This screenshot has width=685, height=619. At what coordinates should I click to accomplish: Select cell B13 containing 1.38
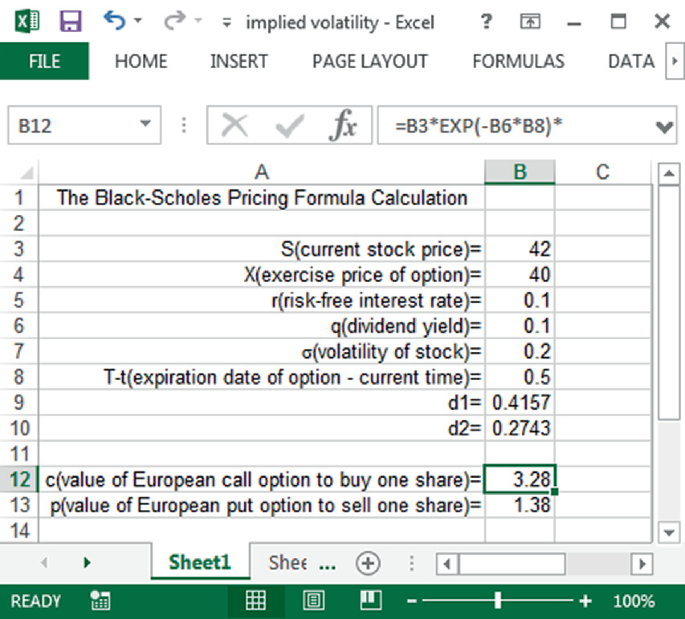(519, 505)
